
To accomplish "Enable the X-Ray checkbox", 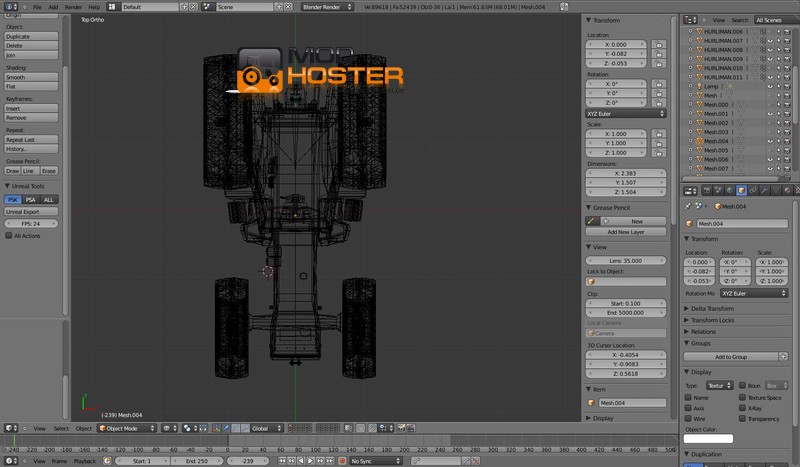I will [x=742, y=408].
